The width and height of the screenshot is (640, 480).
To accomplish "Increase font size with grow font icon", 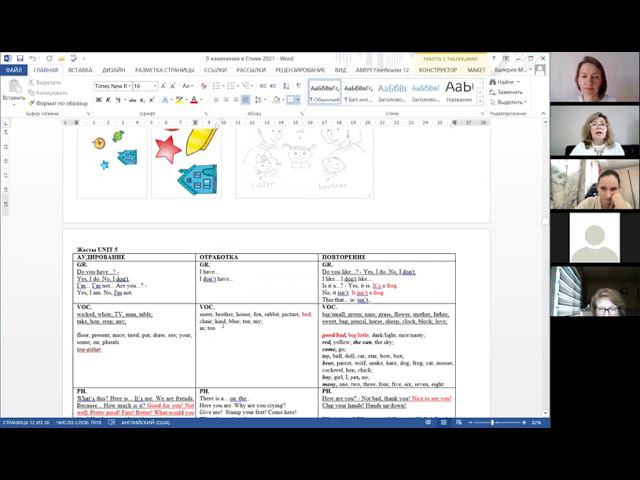I will coord(163,86).
